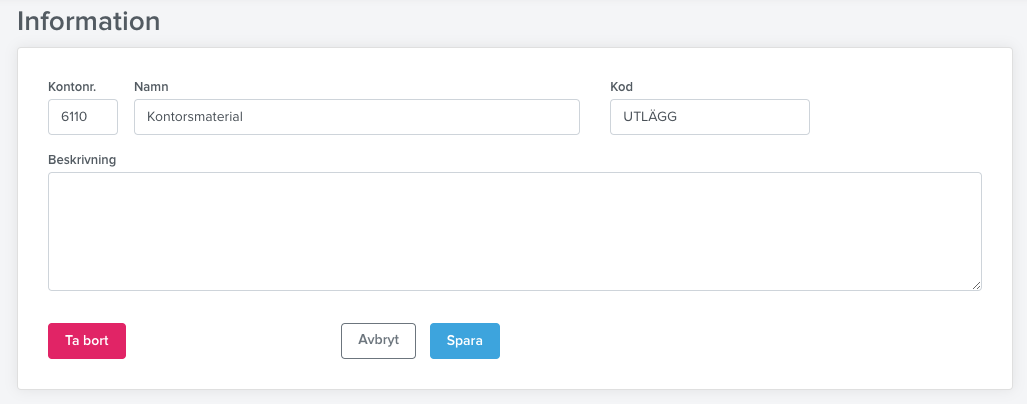Focus the Kontonr. field containing 6110

coord(83,117)
